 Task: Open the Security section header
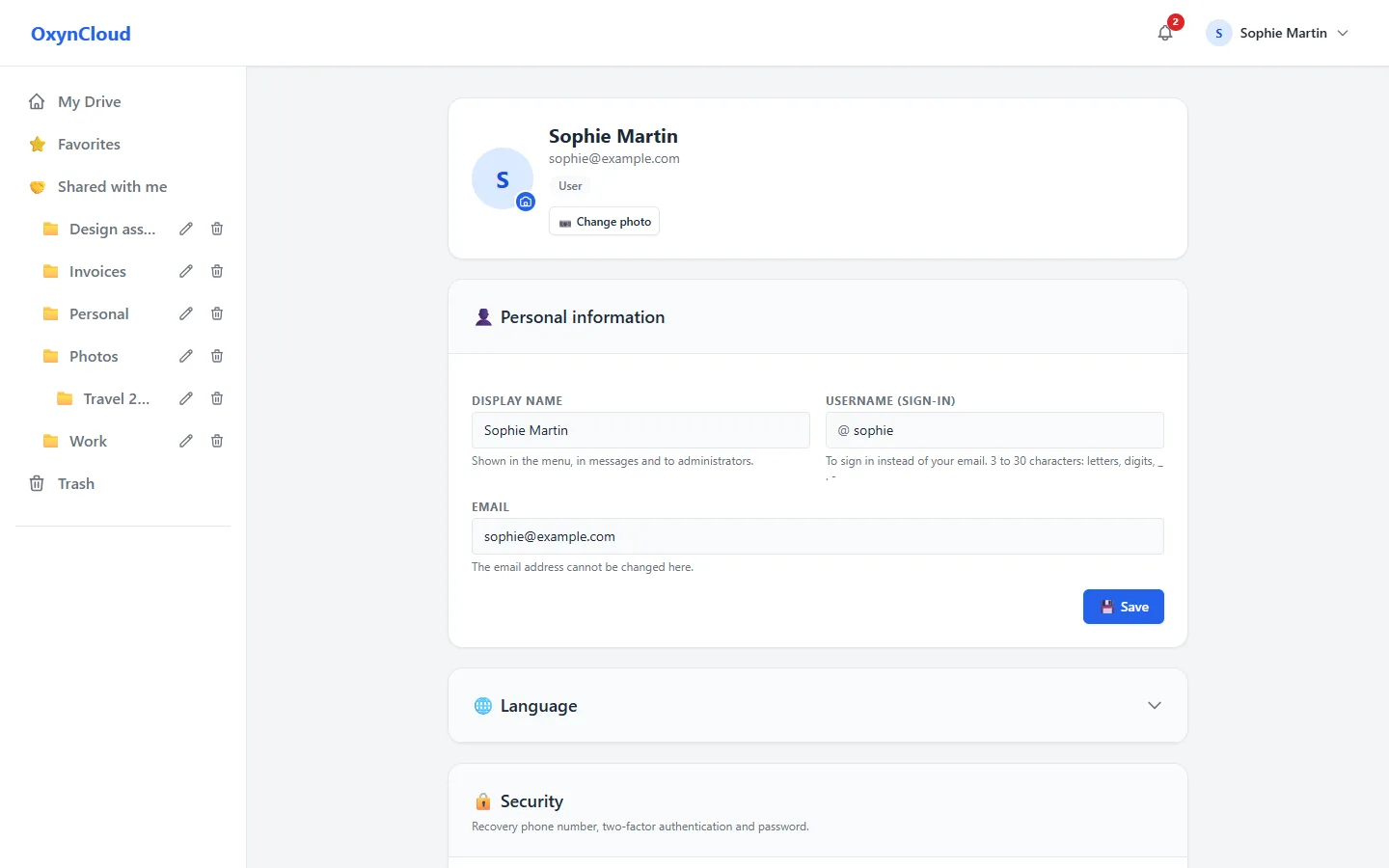click(x=818, y=811)
